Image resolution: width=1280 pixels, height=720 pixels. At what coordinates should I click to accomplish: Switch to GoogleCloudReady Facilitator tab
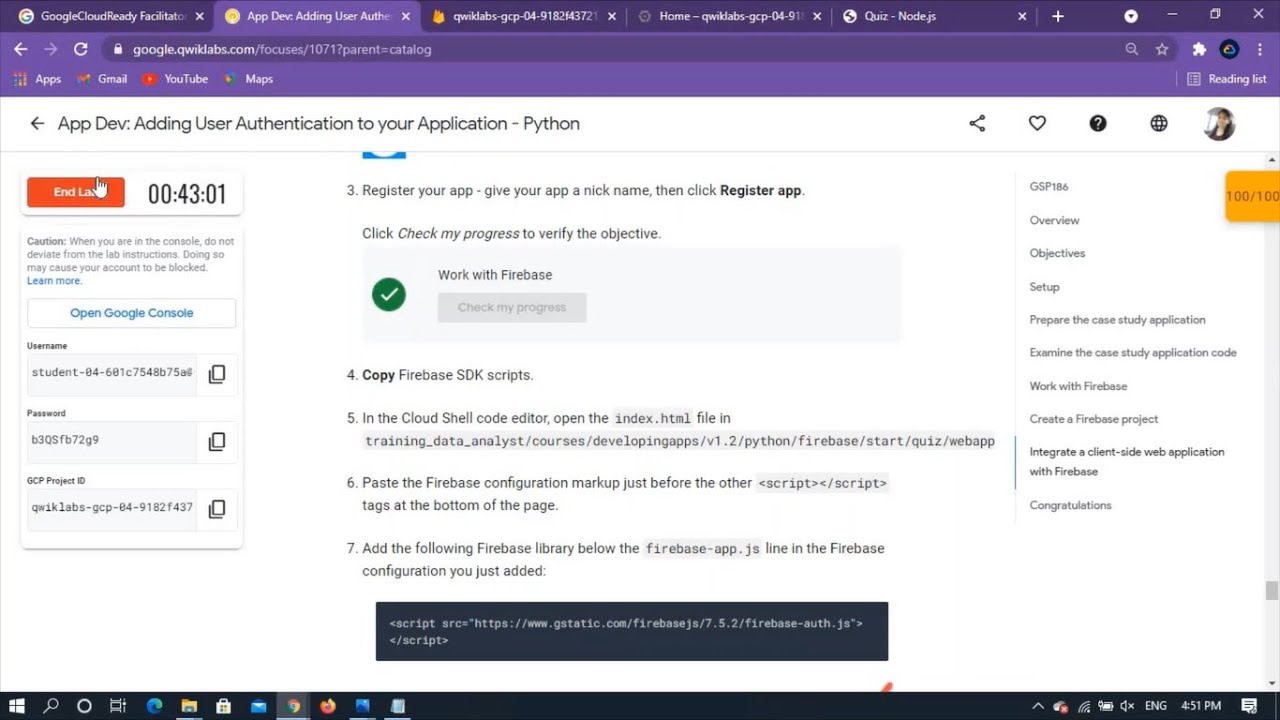pos(110,16)
